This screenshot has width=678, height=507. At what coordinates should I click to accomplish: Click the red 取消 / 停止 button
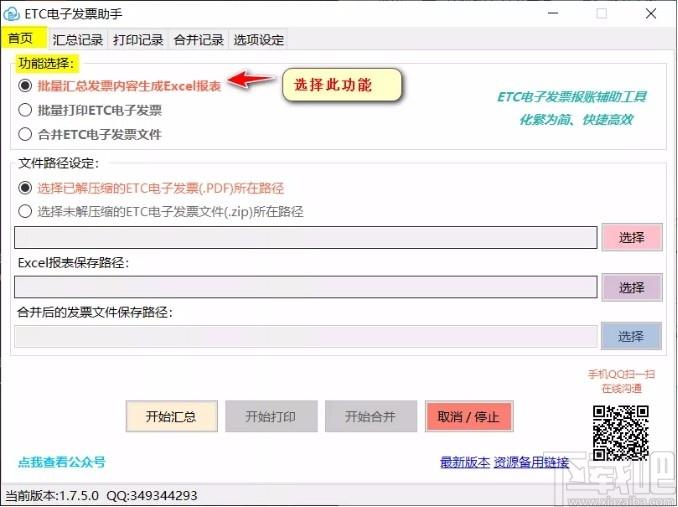(x=469, y=416)
